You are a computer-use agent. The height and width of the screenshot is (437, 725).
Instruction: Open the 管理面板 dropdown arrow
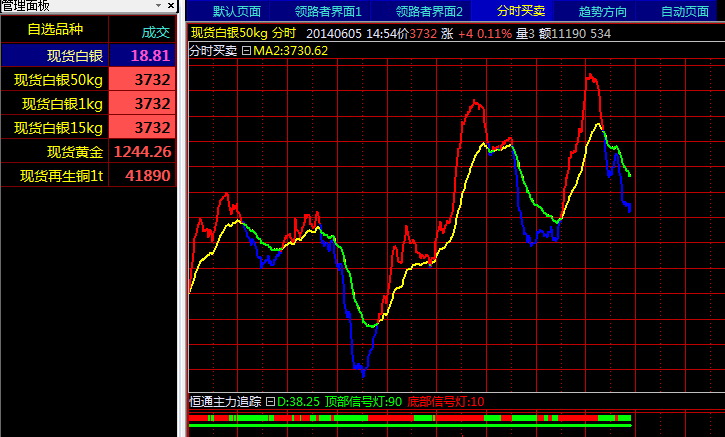click(159, 6)
